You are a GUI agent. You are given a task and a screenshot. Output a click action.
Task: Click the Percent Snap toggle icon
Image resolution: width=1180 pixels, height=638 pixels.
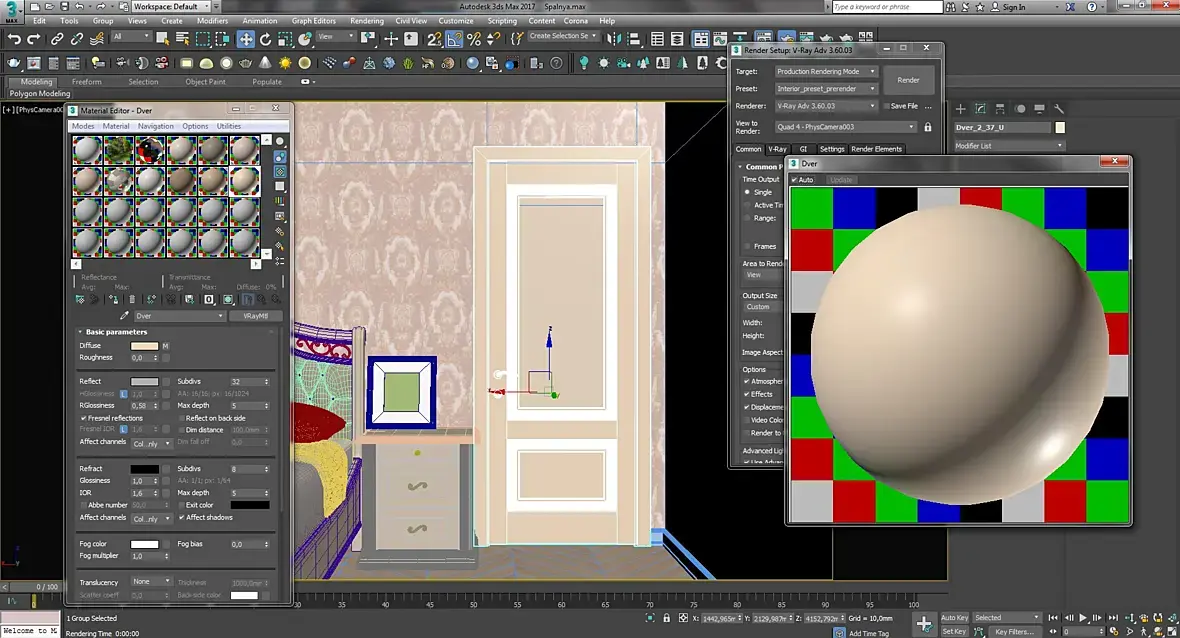click(474, 39)
